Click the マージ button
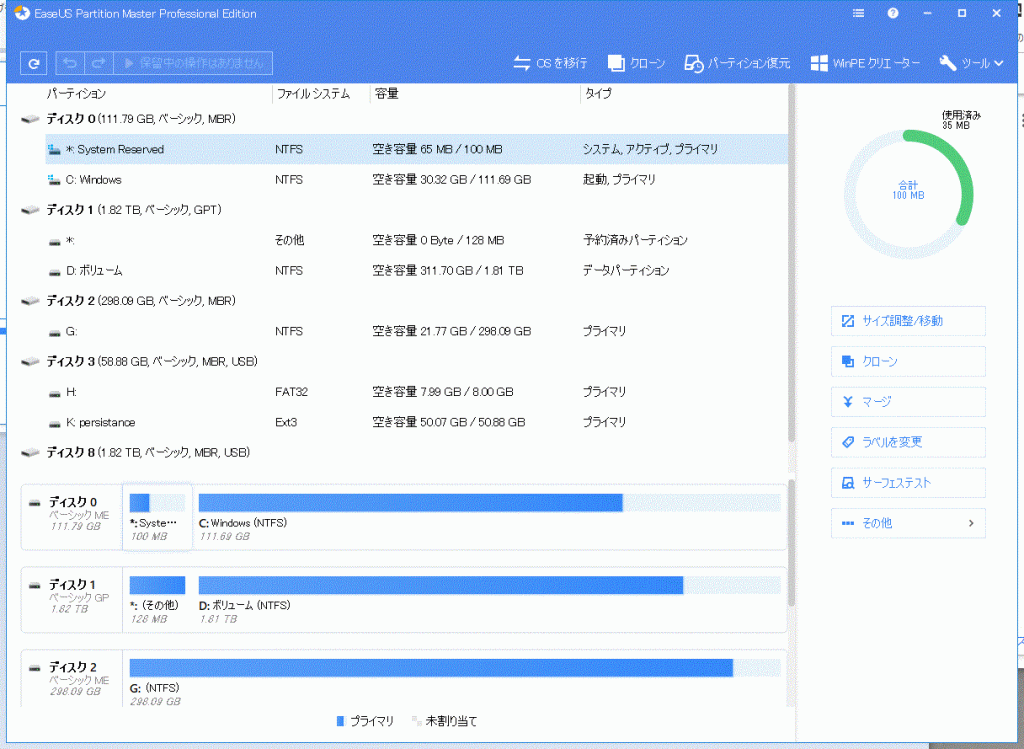This screenshot has width=1024, height=749. (x=908, y=402)
